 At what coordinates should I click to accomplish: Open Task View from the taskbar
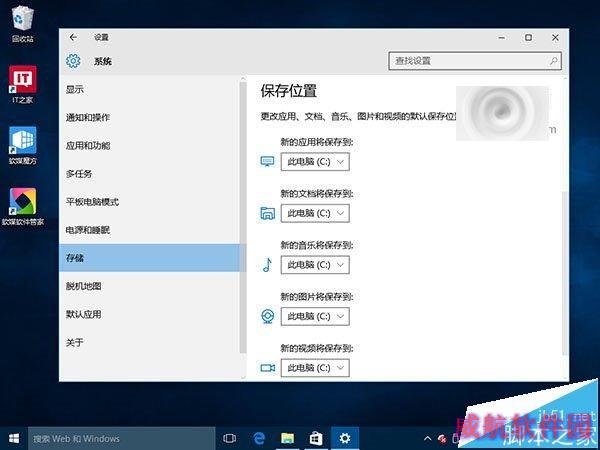pos(229,439)
